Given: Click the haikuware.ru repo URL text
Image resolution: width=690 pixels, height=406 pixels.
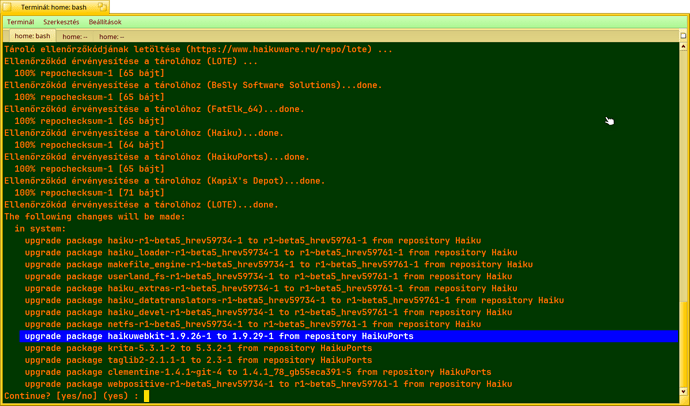Looking at the screenshot, I should 282,49.
